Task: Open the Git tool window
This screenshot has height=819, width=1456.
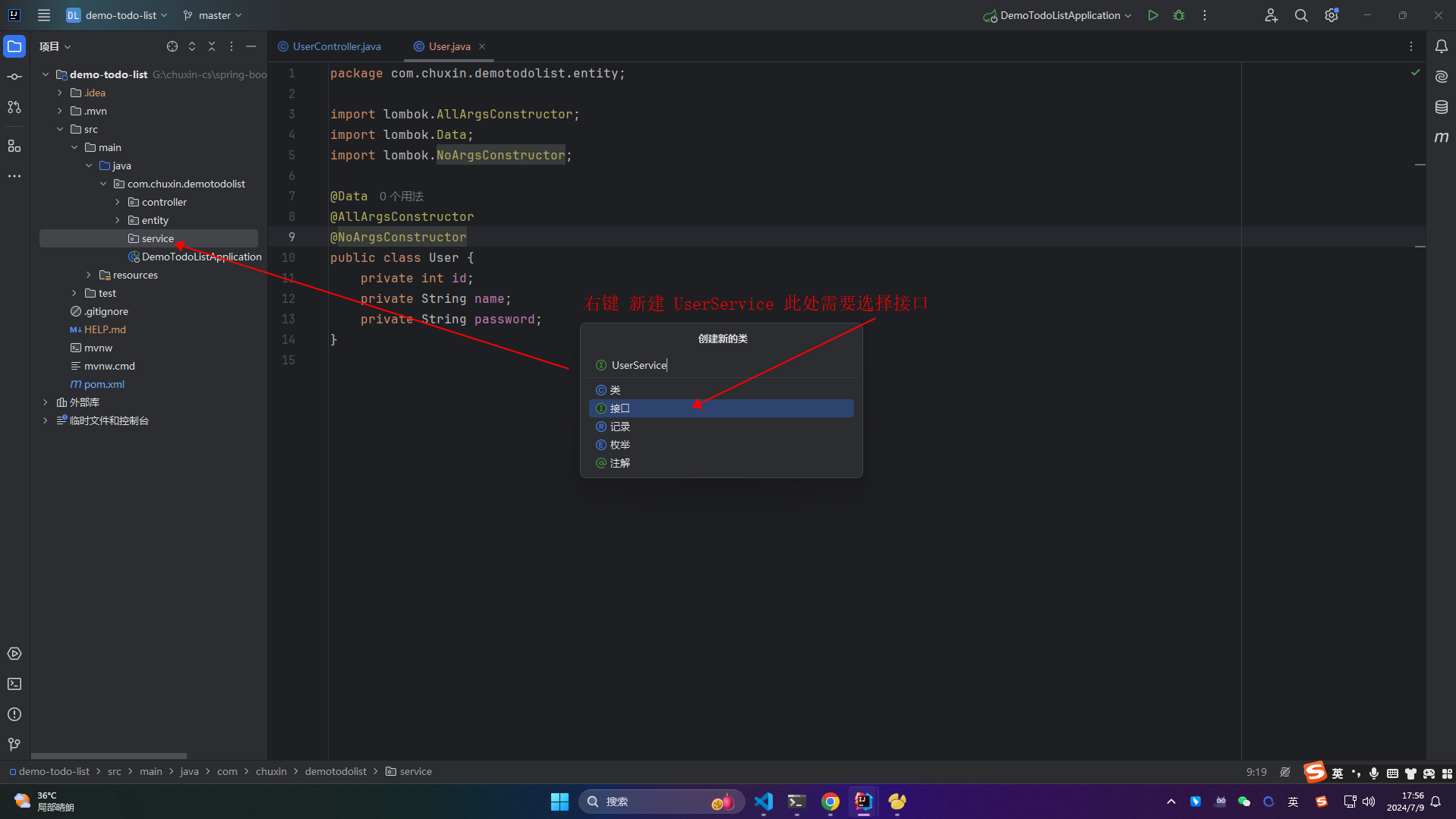Action: pyautogui.click(x=14, y=745)
